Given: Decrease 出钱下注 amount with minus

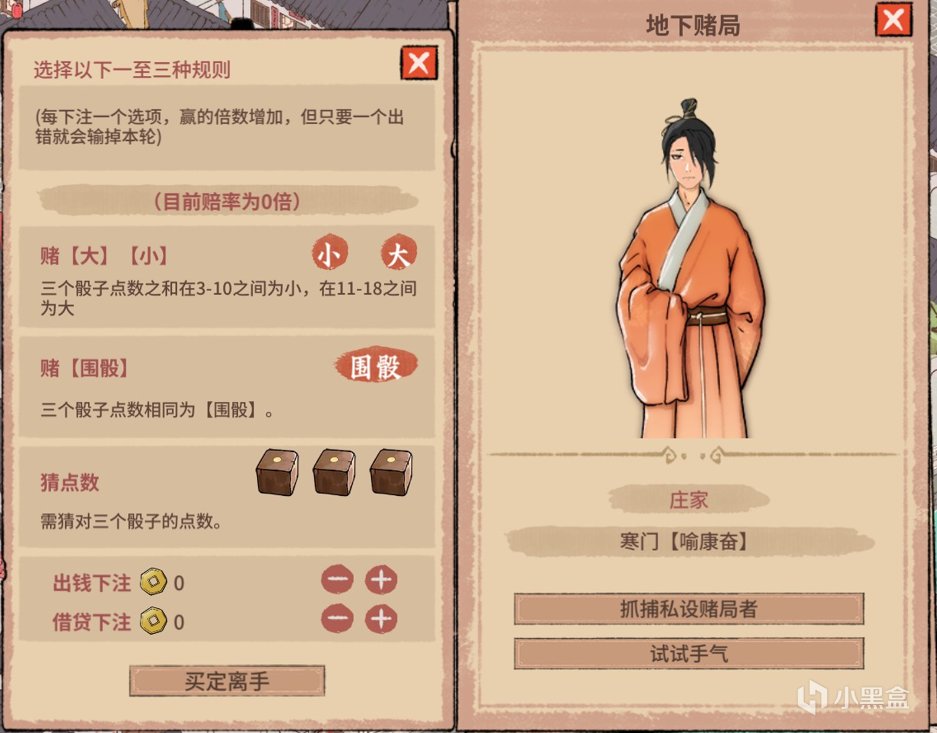Looking at the screenshot, I should click(338, 579).
